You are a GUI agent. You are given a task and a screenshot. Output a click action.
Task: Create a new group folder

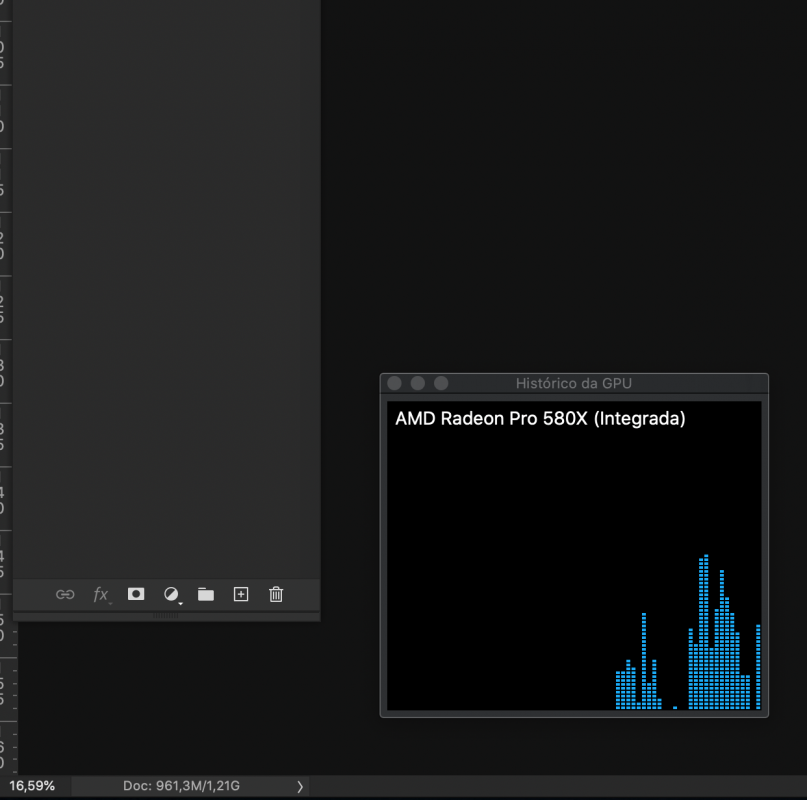click(206, 595)
